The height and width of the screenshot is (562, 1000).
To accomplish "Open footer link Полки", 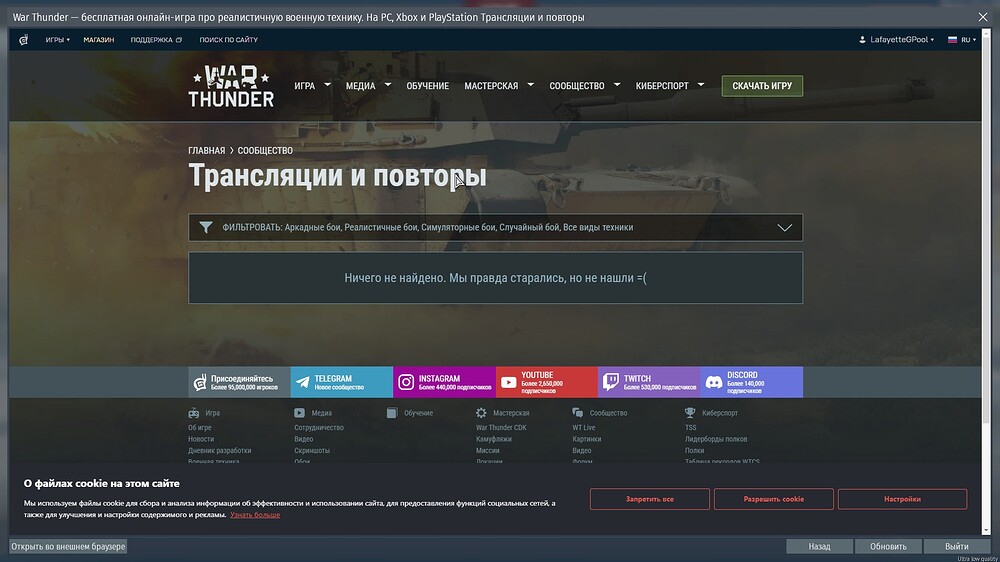I will (695, 450).
